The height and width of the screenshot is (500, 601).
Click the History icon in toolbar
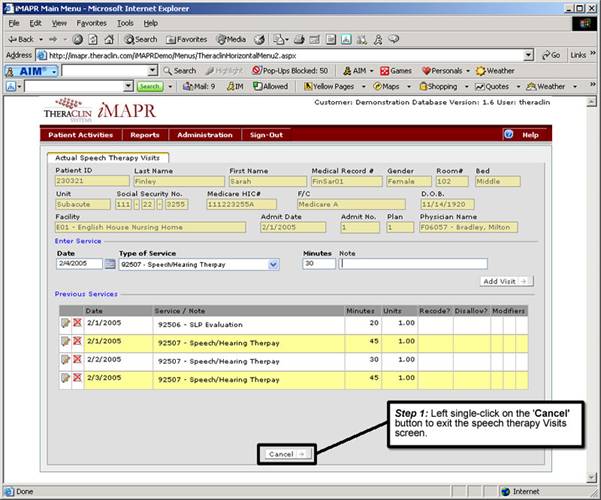pos(259,39)
